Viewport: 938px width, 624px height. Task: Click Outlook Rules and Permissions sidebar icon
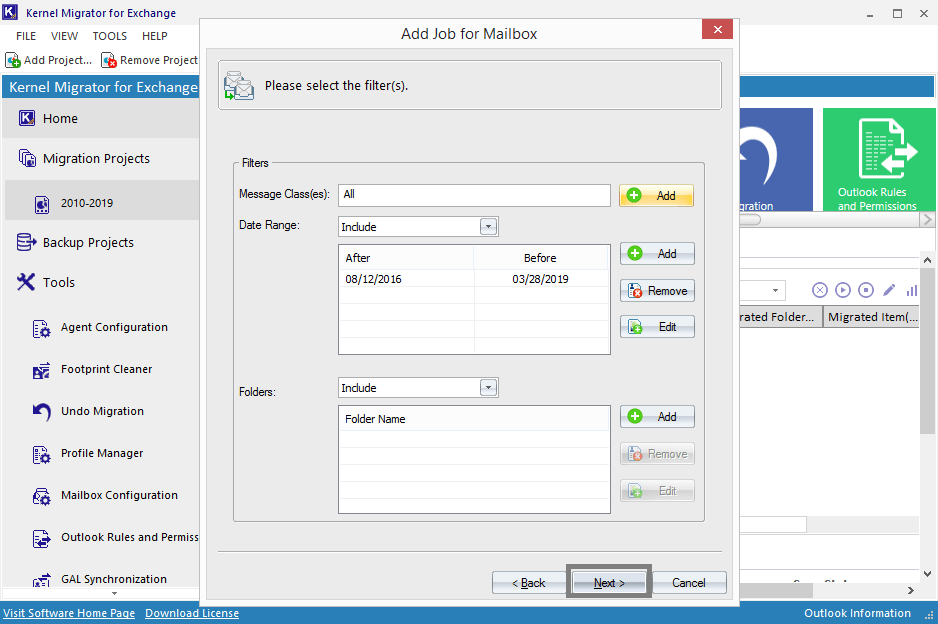coord(41,538)
